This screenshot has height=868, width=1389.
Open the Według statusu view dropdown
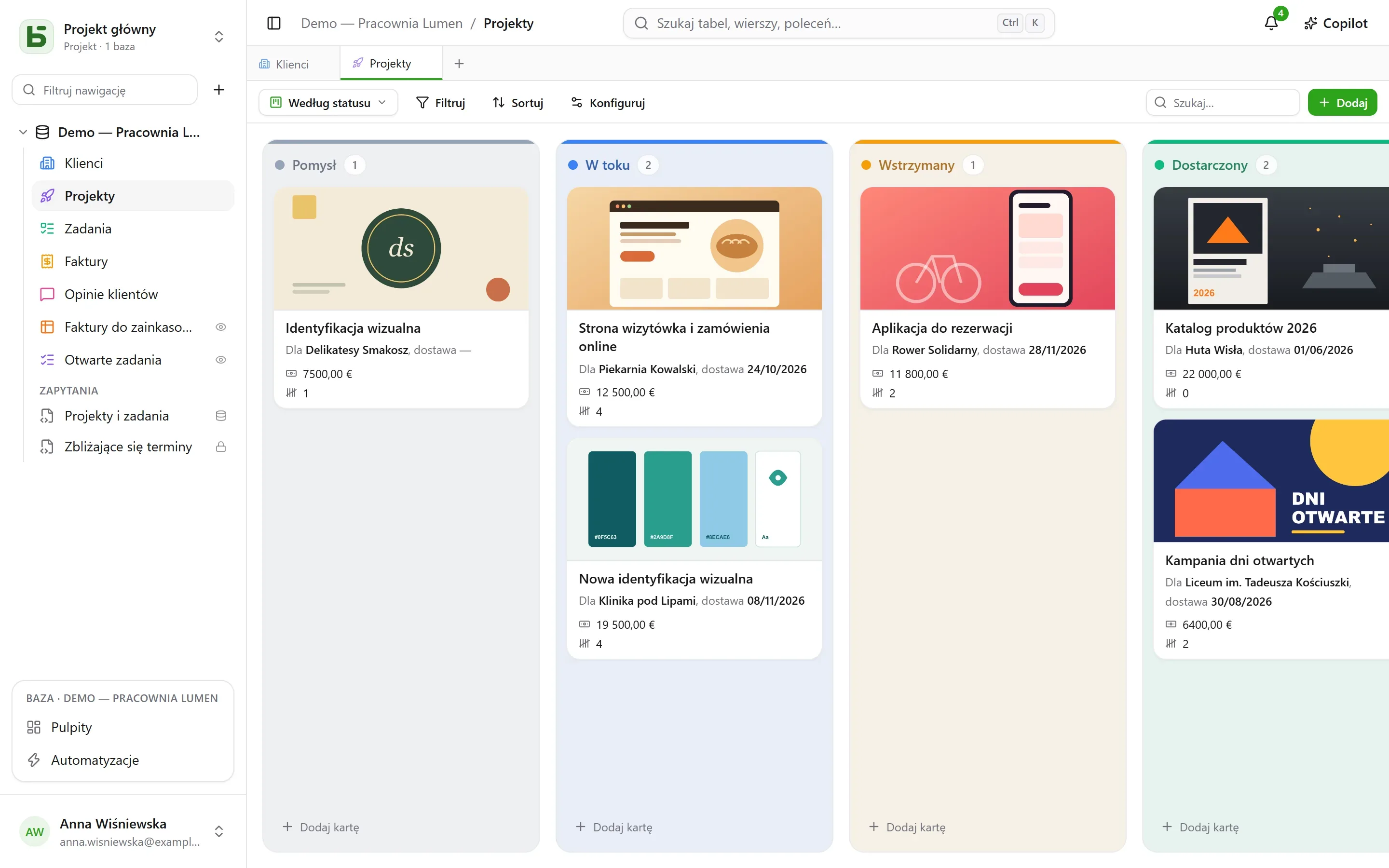tap(328, 103)
